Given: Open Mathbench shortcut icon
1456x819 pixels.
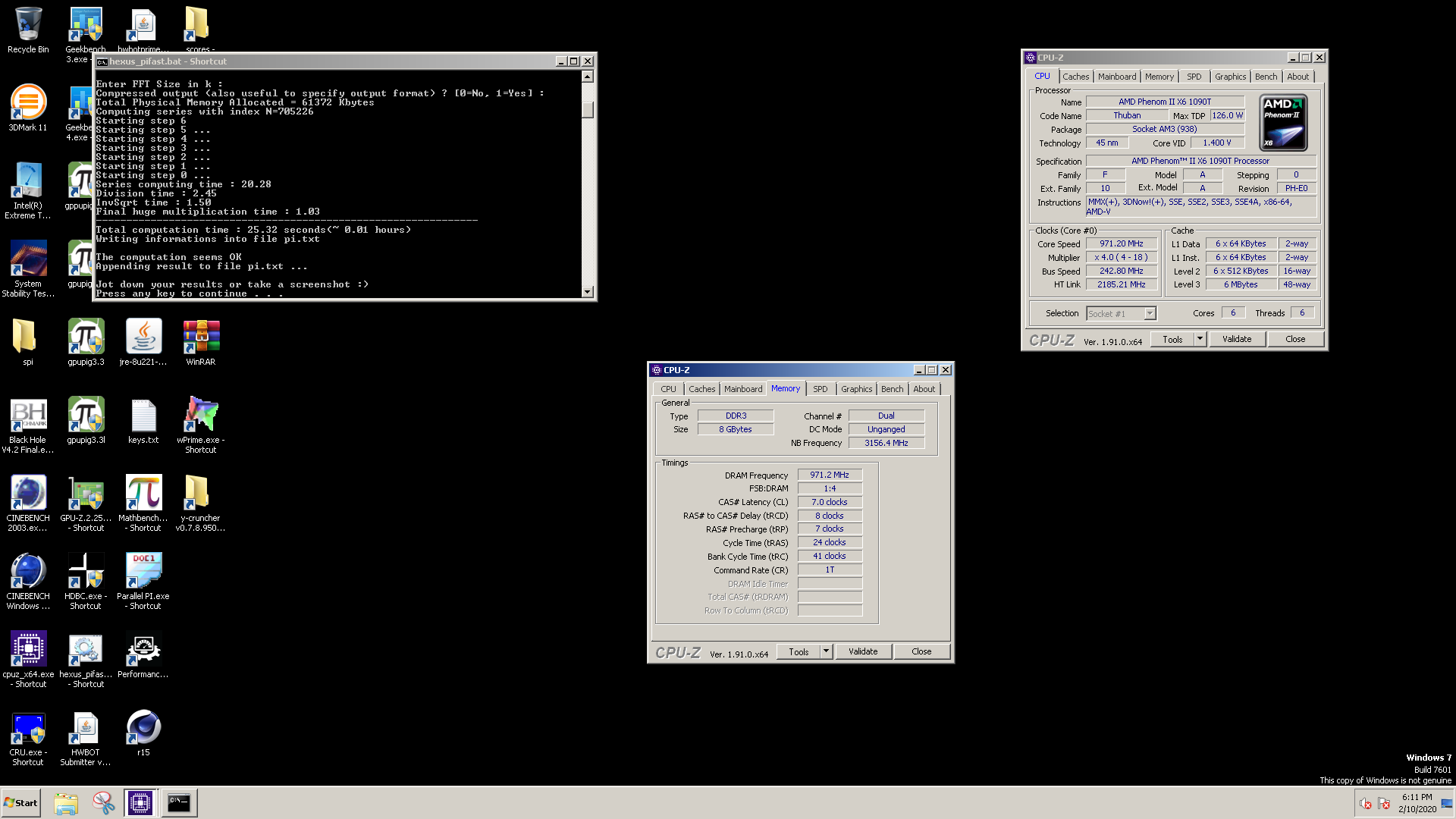Looking at the screenshot, I should pyautogui.click(x=143, y=504).
